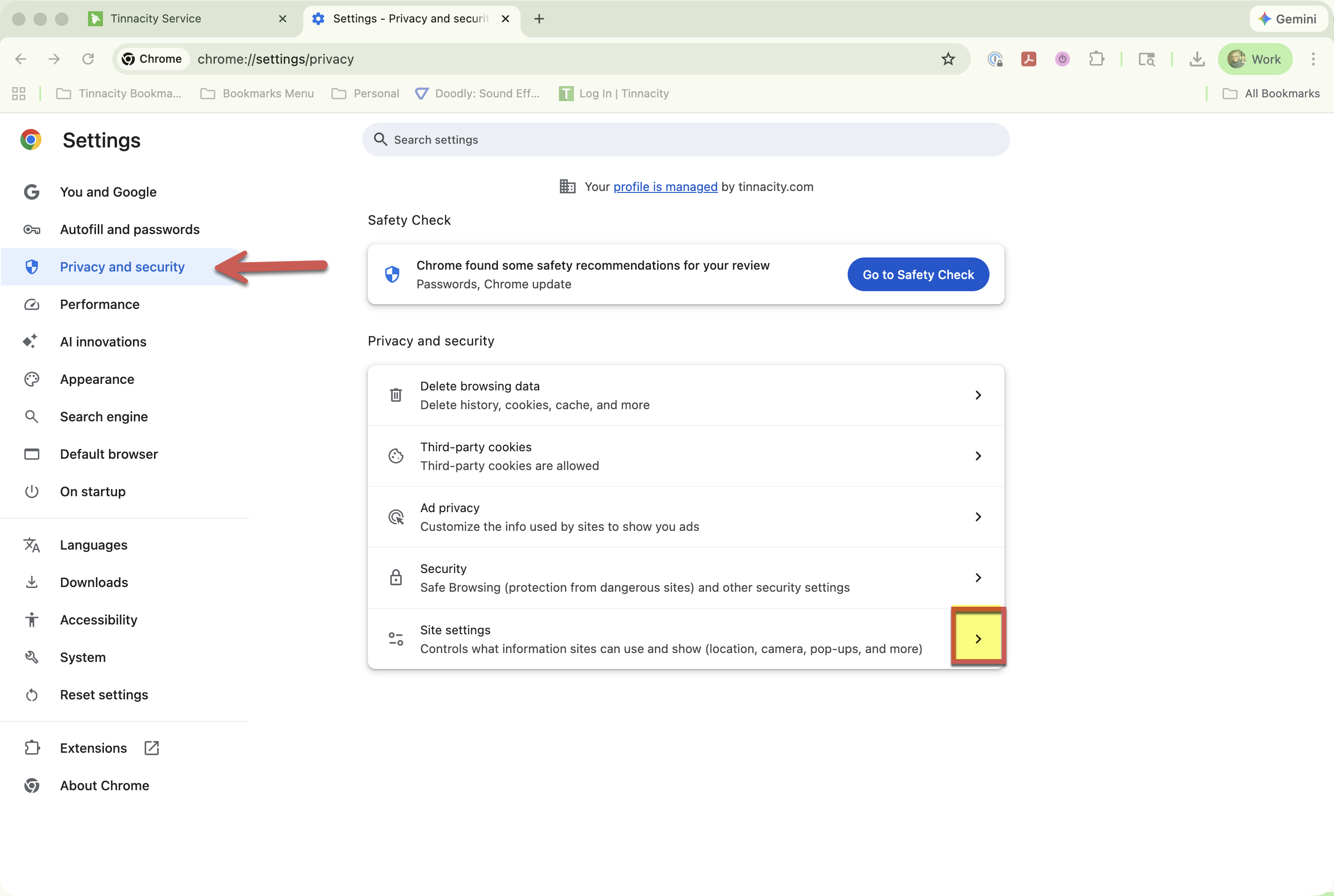Click the bookmark star icon

948,59
